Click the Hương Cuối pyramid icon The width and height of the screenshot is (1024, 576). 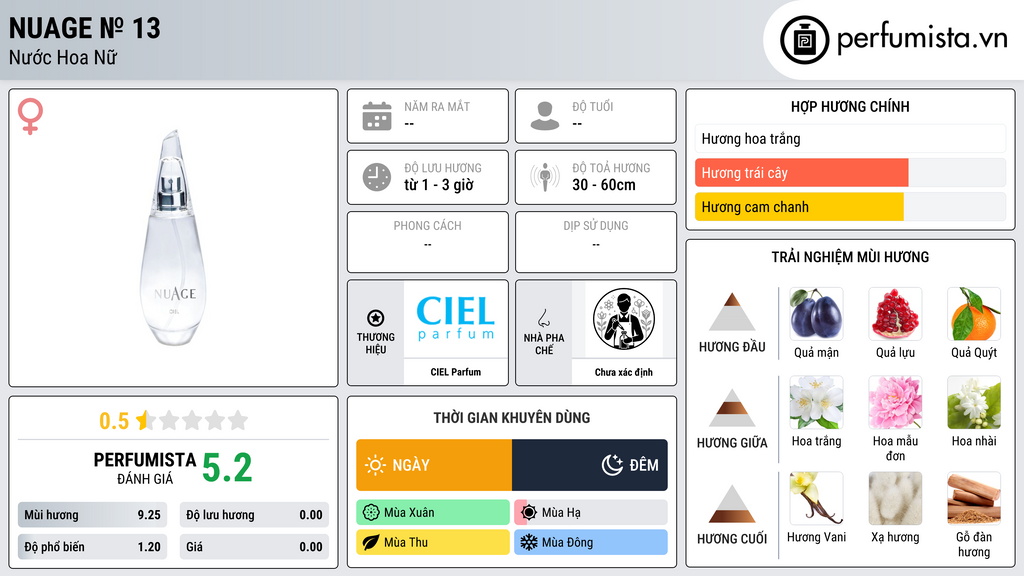pyautogui.click(x=732, y=504)
